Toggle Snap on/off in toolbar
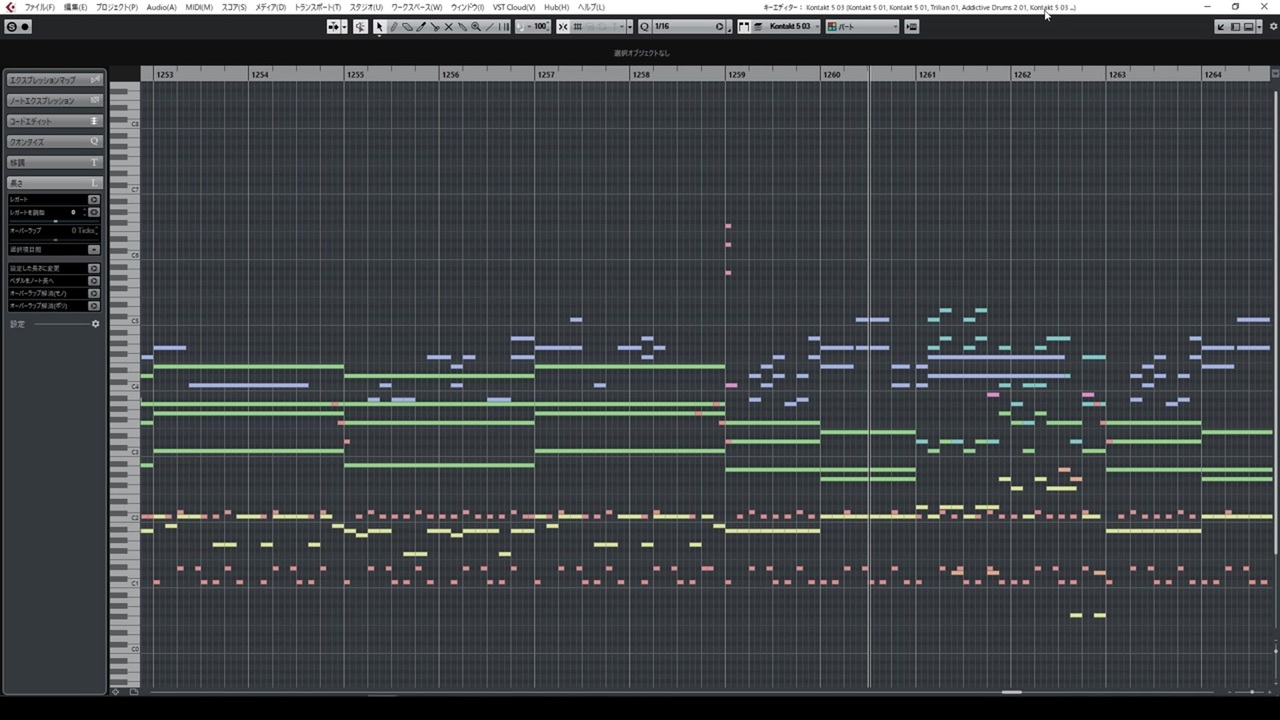The image size is (1280, 720). [x=563, y=27]
